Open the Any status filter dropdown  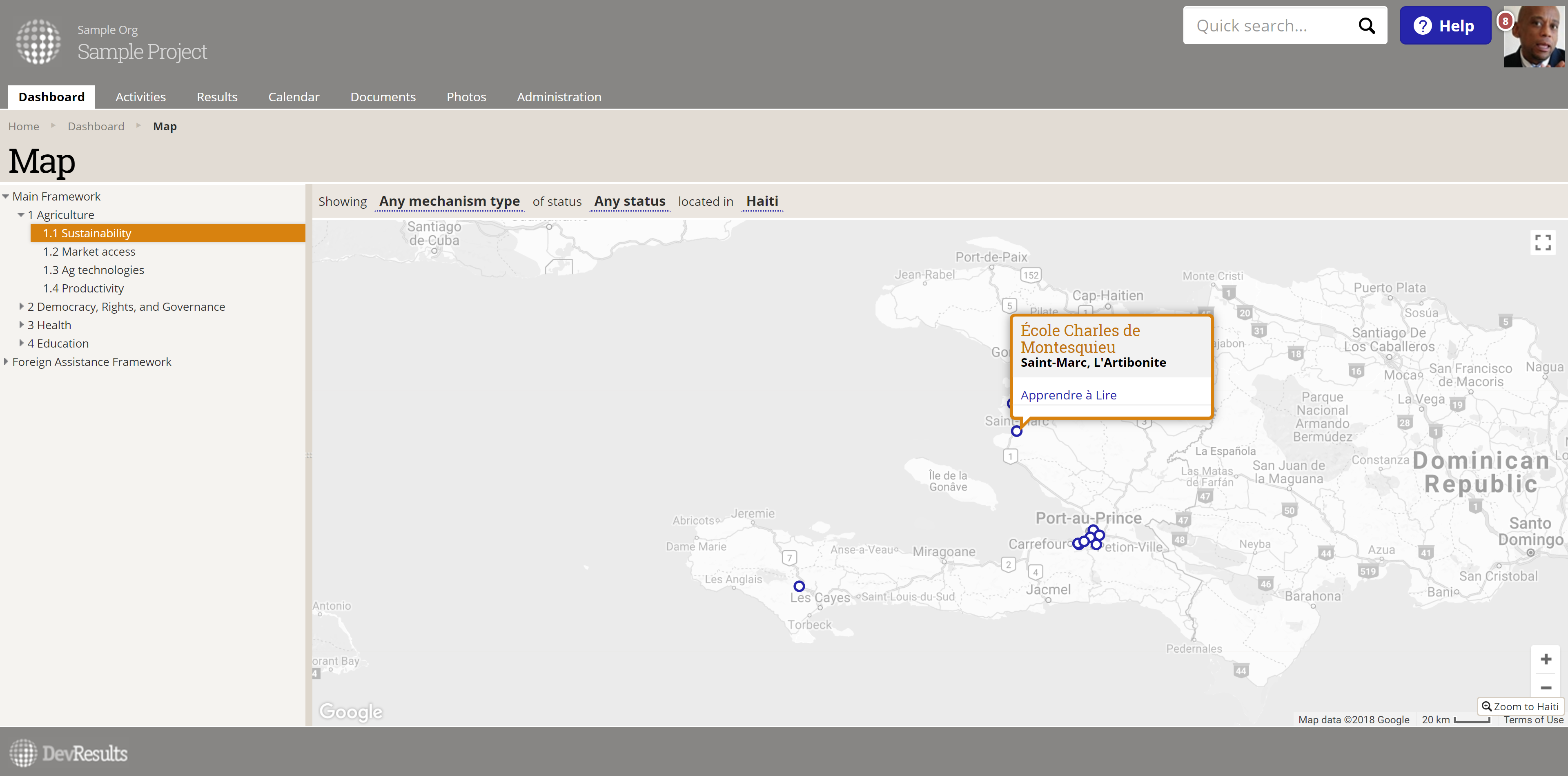[629, 201]
